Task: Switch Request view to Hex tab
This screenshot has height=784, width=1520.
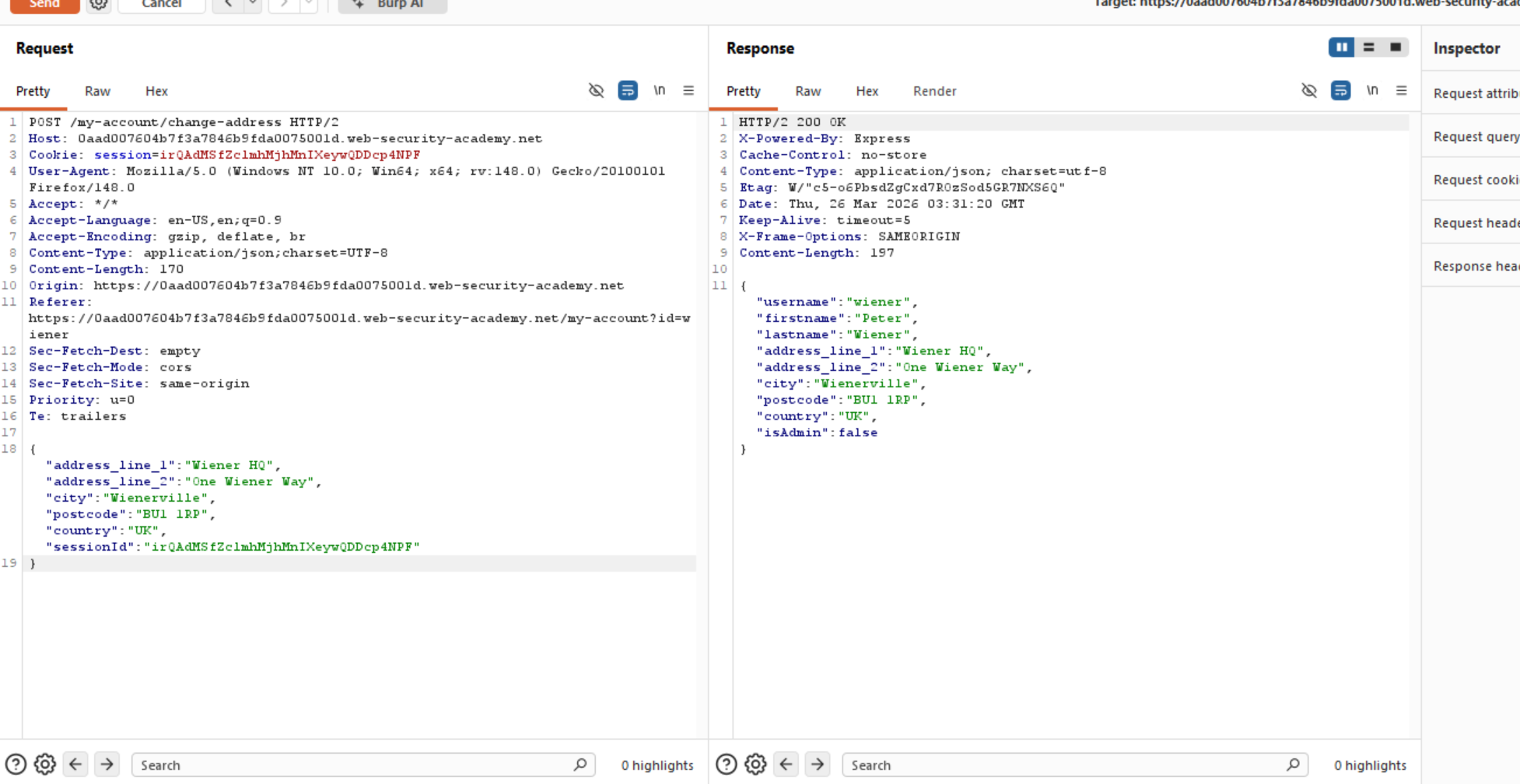Action: [x=156, y=91]
